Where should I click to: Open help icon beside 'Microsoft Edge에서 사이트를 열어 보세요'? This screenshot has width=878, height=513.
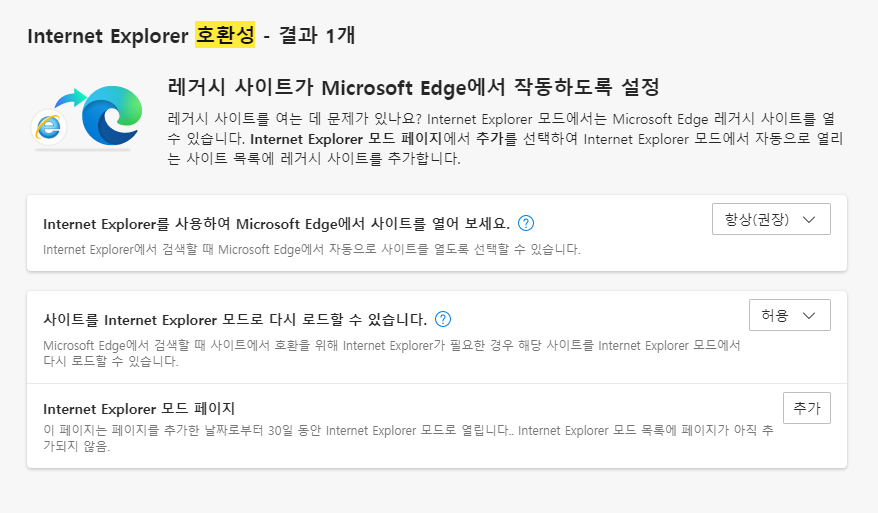tap(526, 223)
